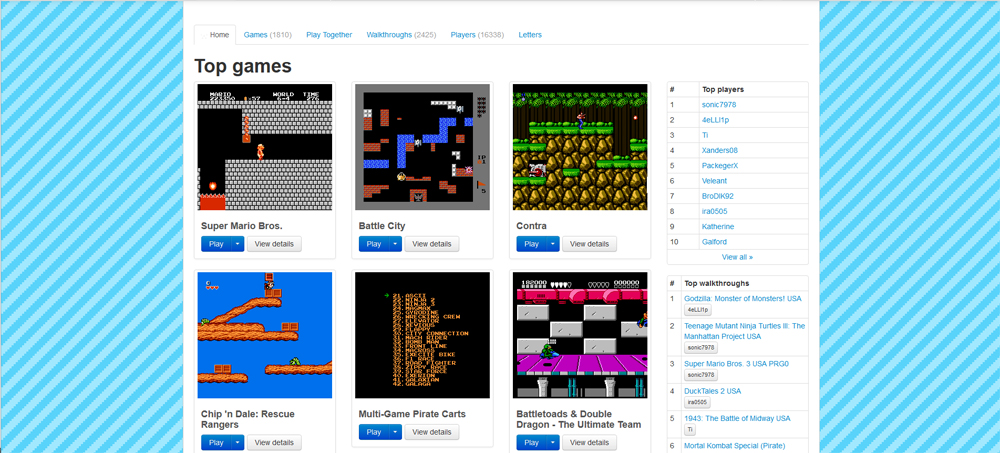Image resolution: width=1000 pixels, height=453 pixels.
Task: Open Play dropdown for Chip 'n Dale
Action: tap(237, 442)
